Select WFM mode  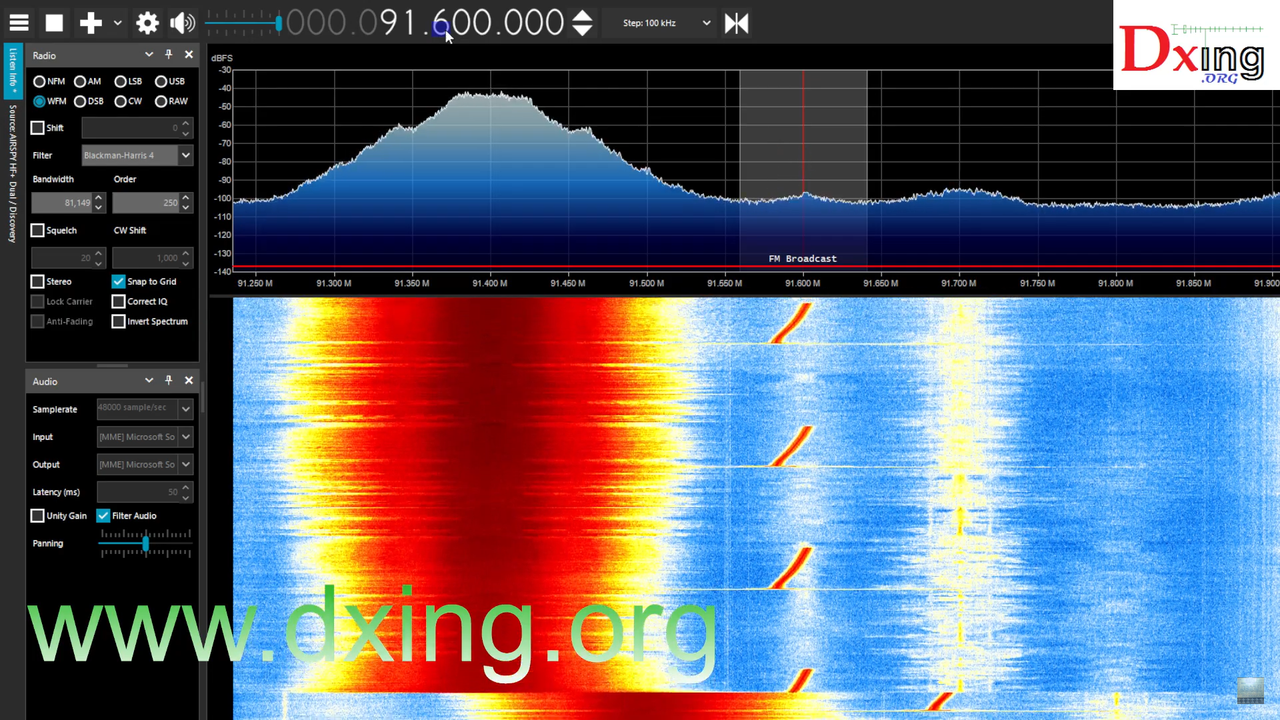[x=50, y=101]
